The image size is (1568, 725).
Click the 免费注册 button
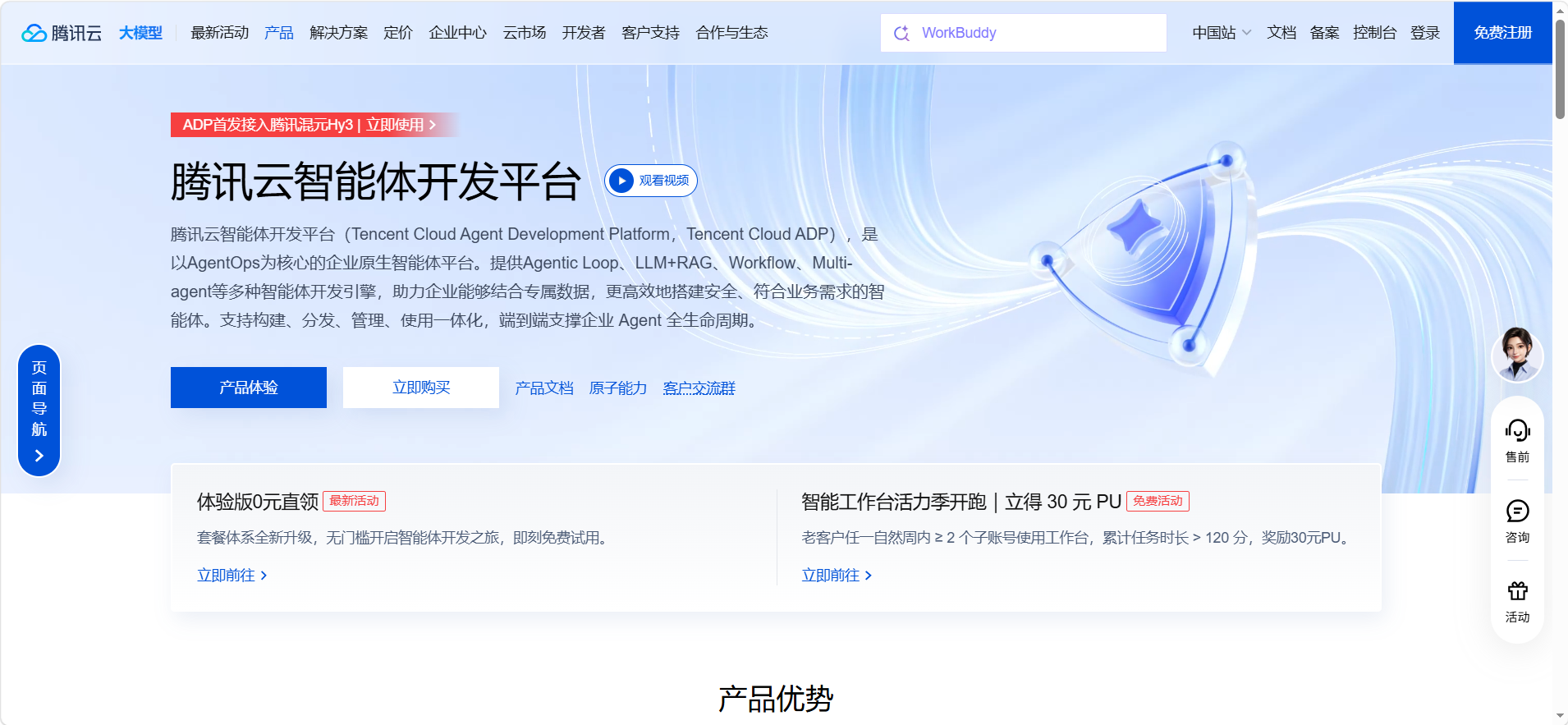(x=1502, y=33)
